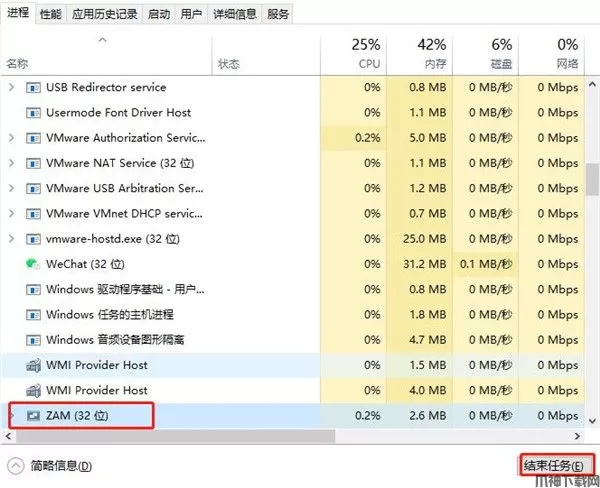Screen dimensions: 600x488
Task: Expand the VMware Authorization Service row
Action: [11, 138]
